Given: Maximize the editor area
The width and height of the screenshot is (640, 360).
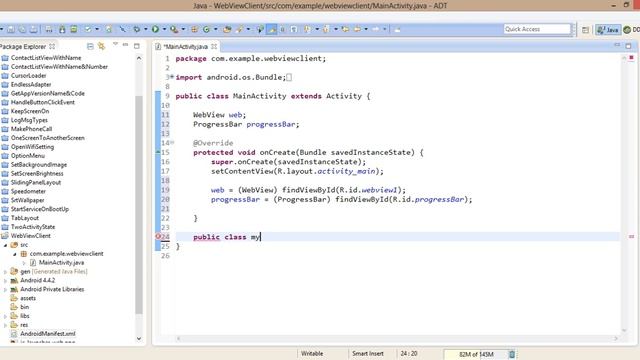Looking at the screenshot, I should click(628, 46).
